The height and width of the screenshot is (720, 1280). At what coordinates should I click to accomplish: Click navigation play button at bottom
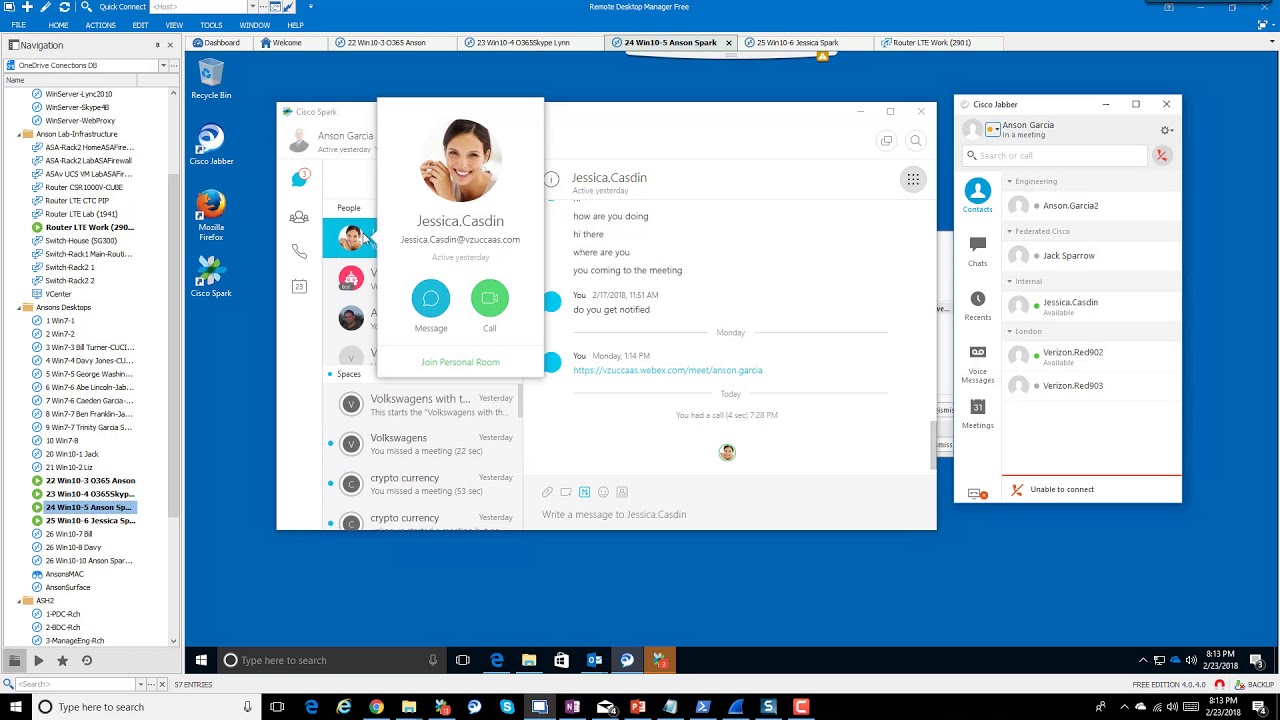click(x=38, y=661)
